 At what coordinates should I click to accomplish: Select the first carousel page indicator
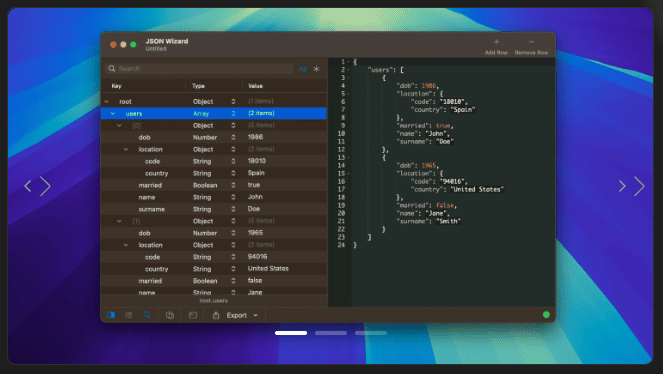pos(291,333)
